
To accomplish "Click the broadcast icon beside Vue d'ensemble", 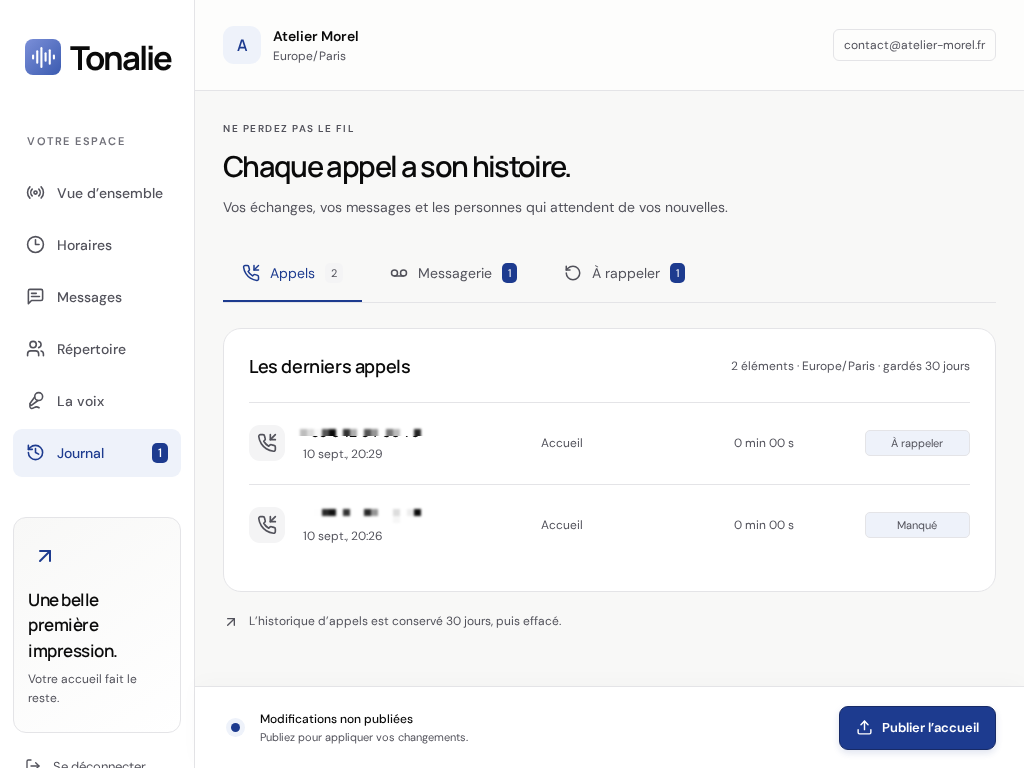I will click(x=35, y=193).
